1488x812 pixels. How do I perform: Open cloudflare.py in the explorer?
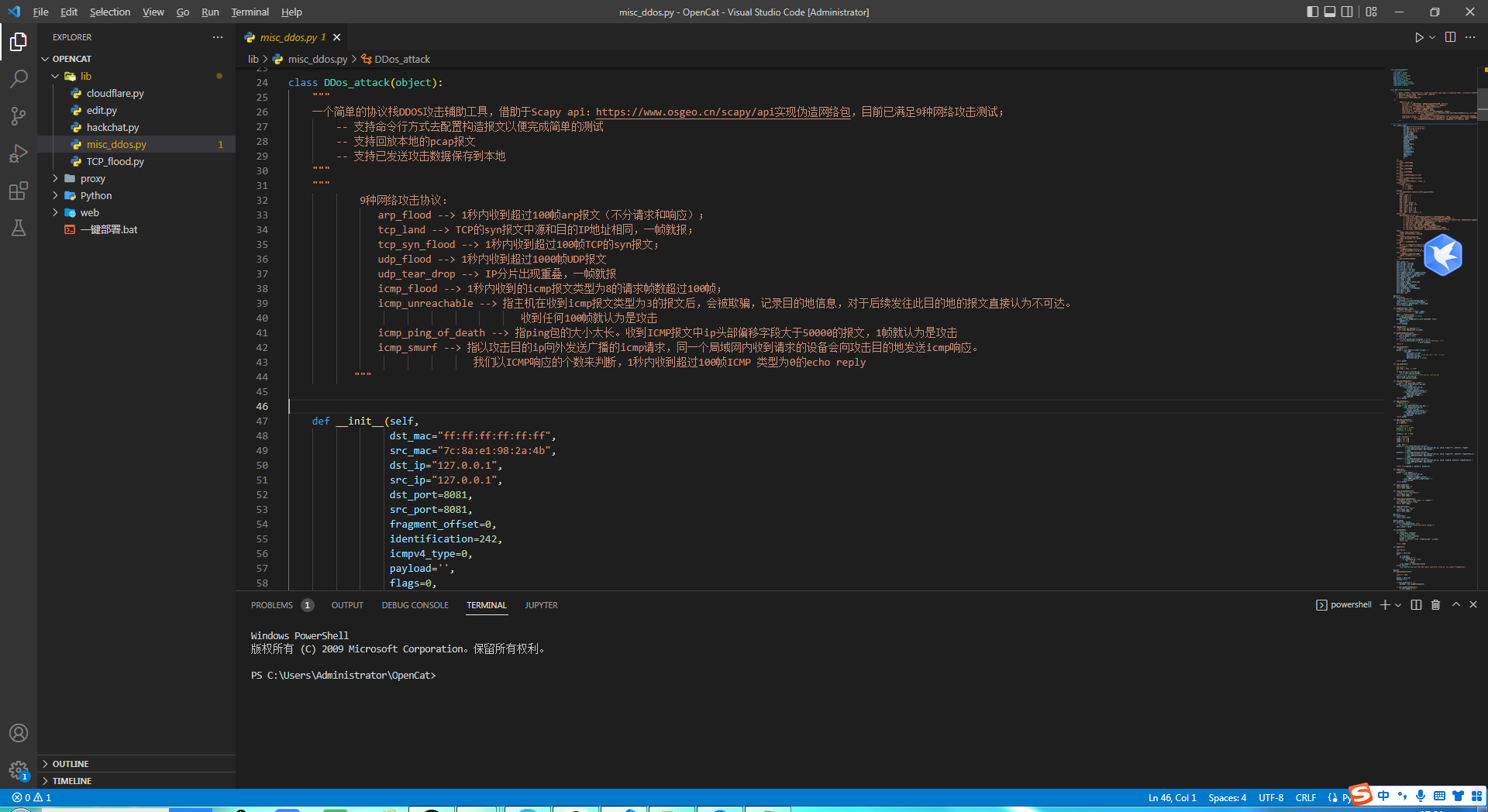click(x=136, y=93)
